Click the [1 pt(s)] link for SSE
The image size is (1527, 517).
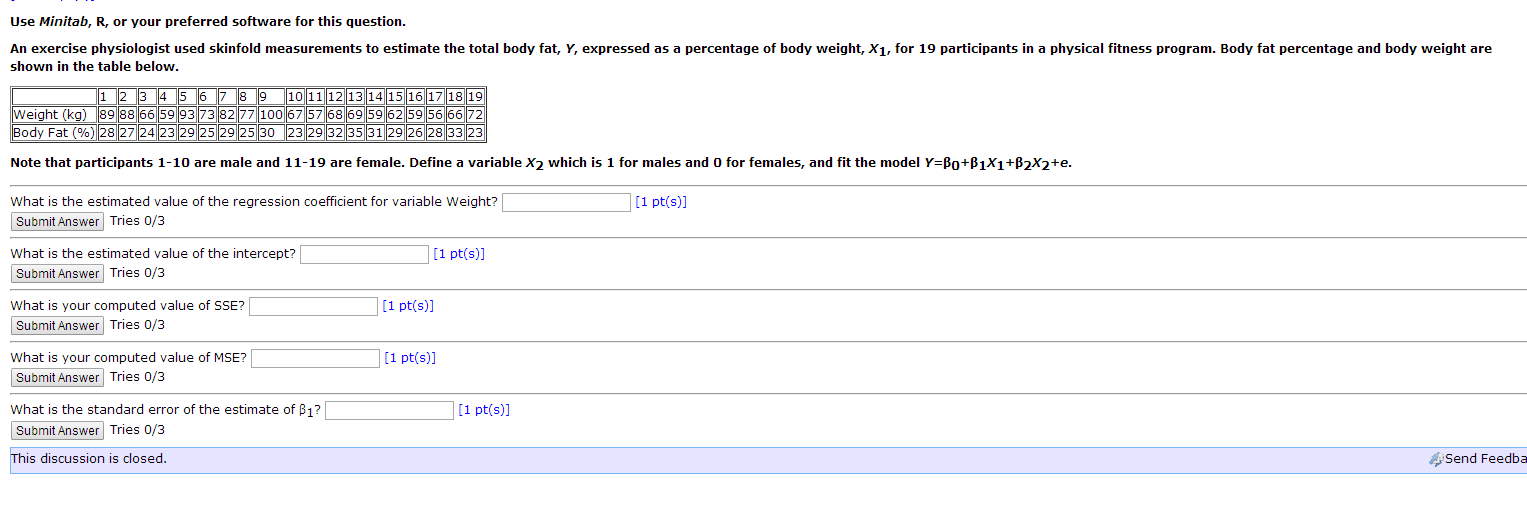point(408,306)
